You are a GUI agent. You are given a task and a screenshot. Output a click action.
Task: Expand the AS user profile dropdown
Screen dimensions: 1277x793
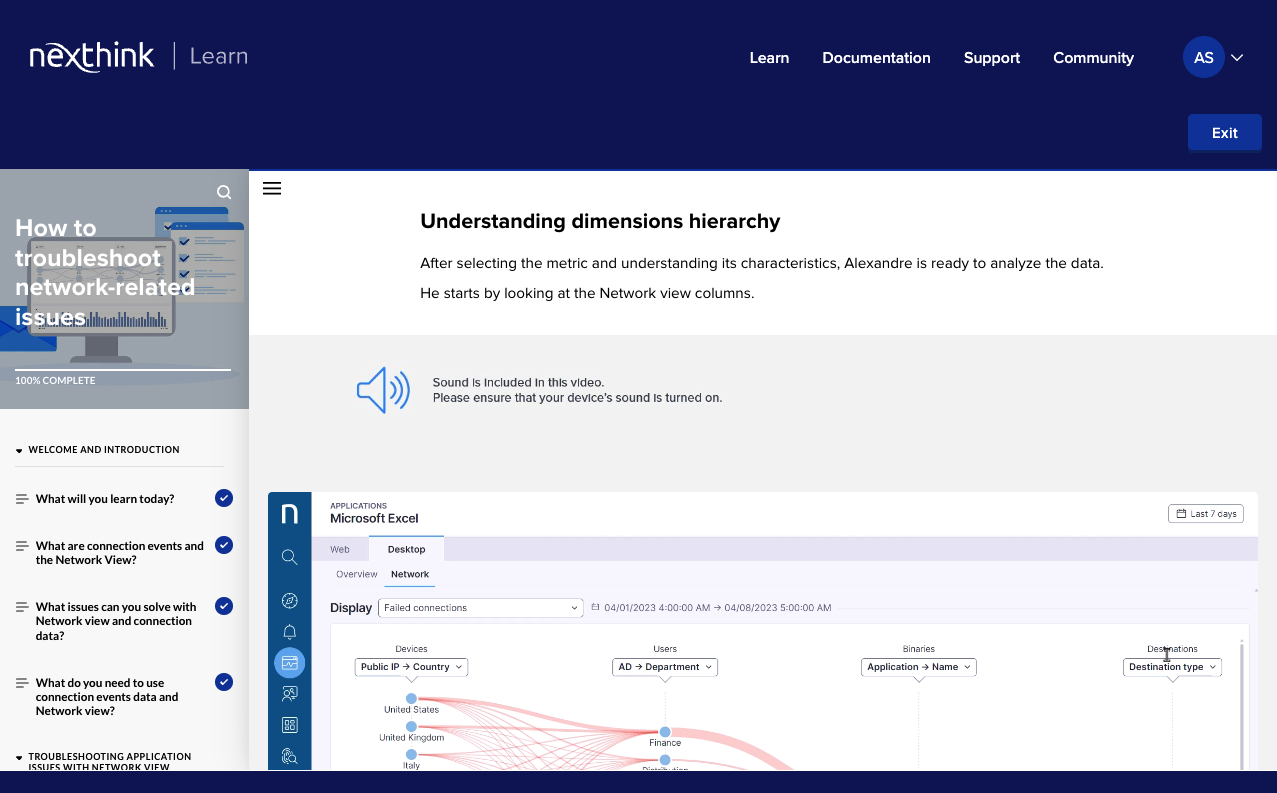[x=1214, y=58]
